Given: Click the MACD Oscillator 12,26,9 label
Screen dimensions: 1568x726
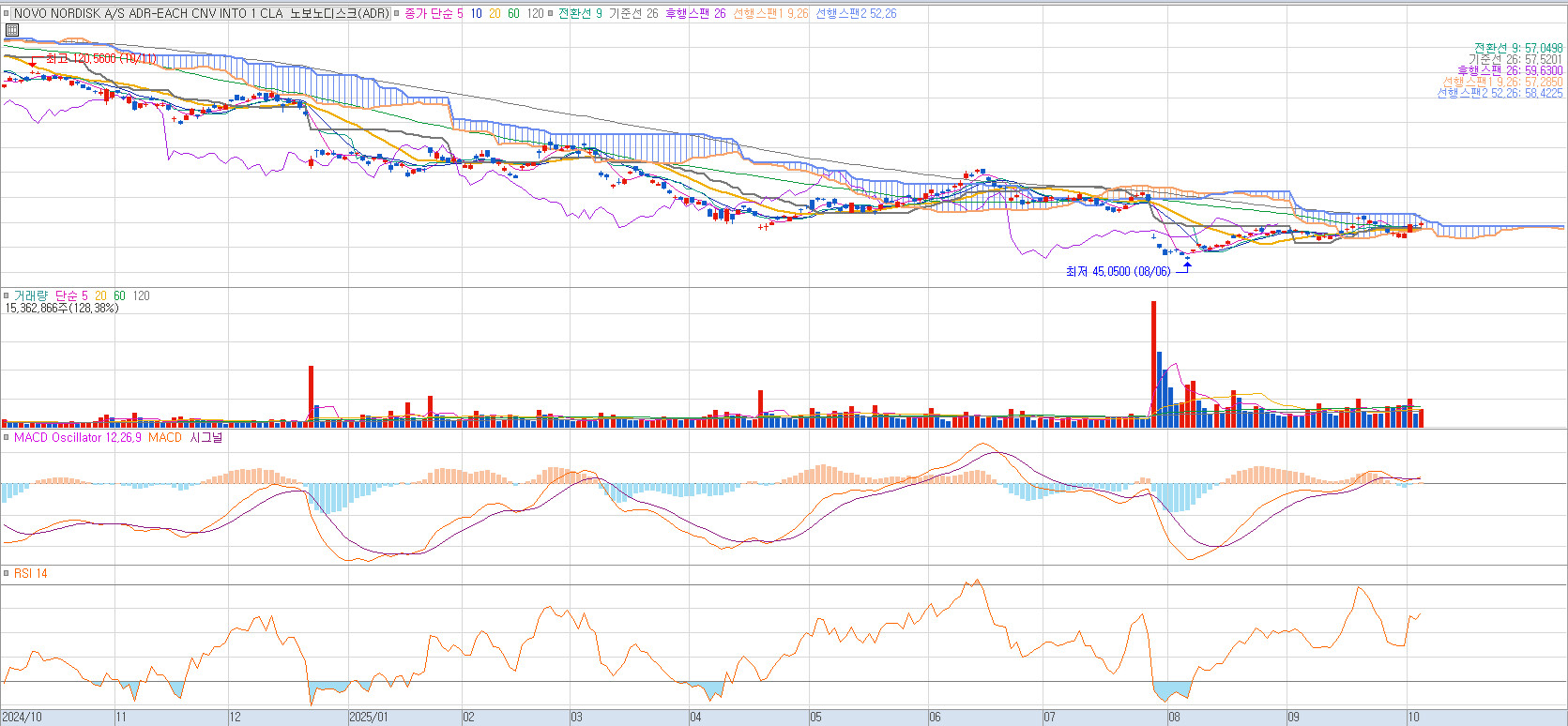Looking at the screenshot, I should pos(78,438).
